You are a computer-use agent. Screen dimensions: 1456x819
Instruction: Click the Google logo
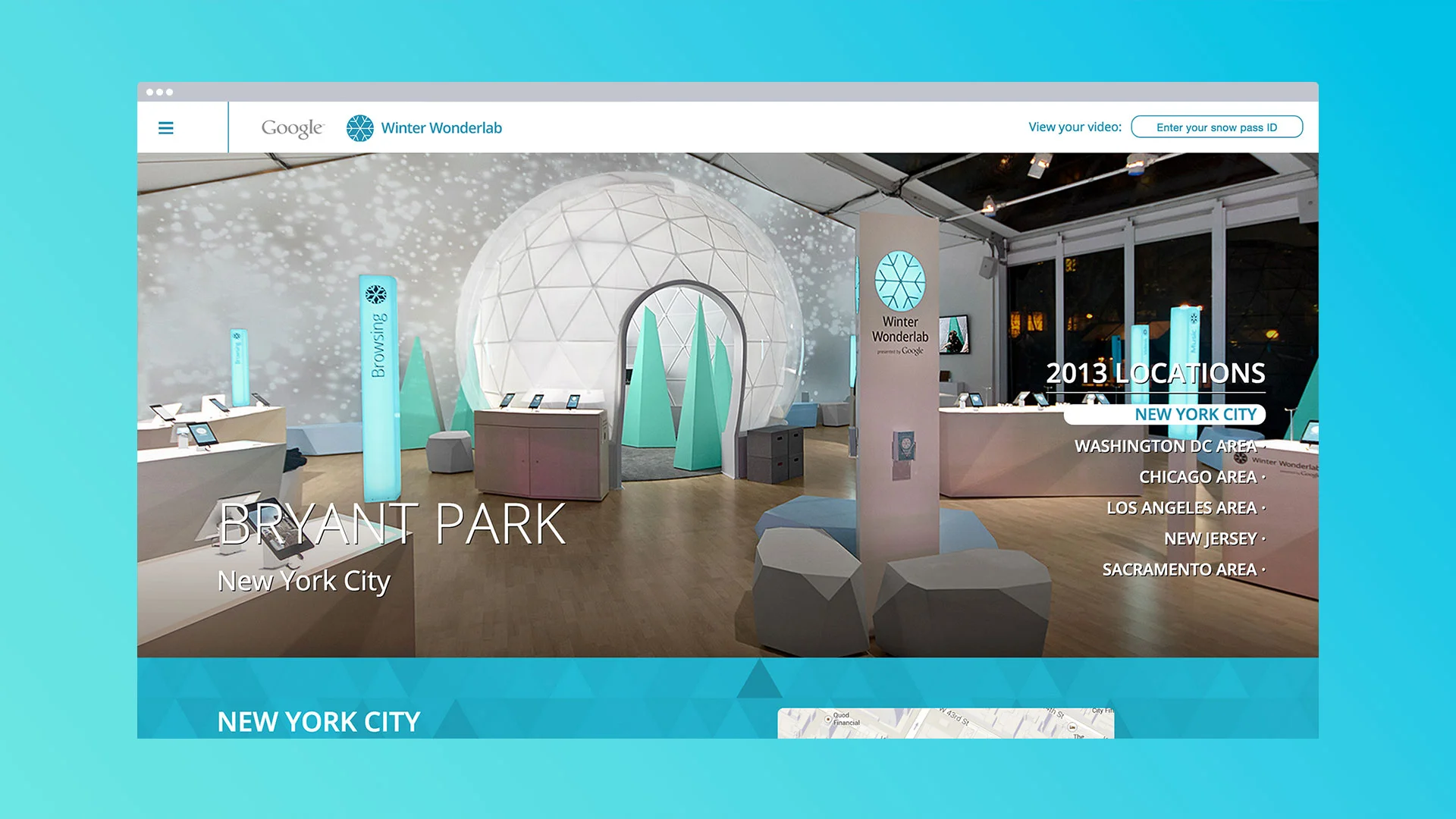[293, 128]
